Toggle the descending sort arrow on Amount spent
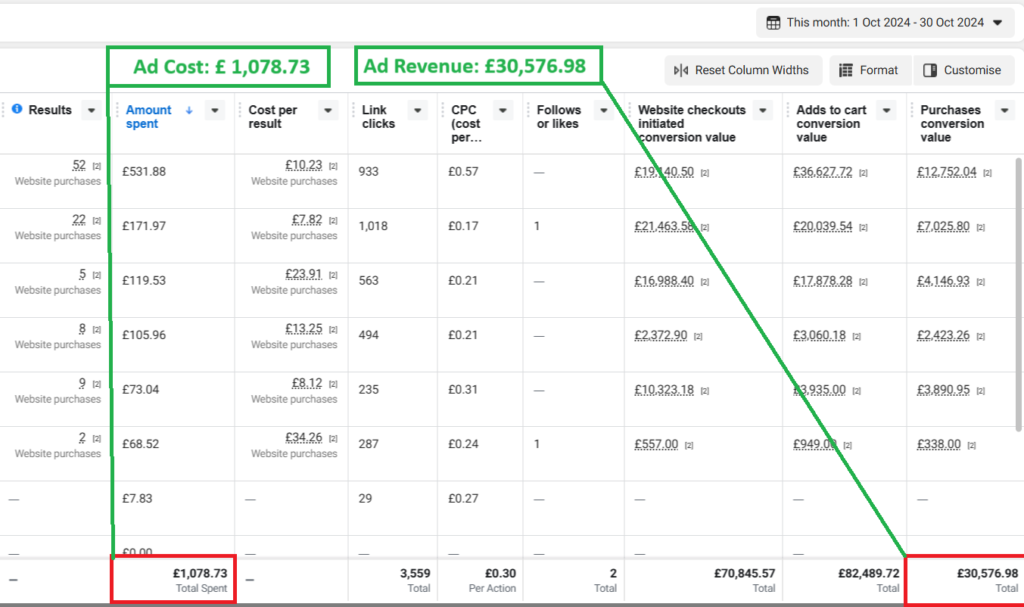 click(190, 110)
